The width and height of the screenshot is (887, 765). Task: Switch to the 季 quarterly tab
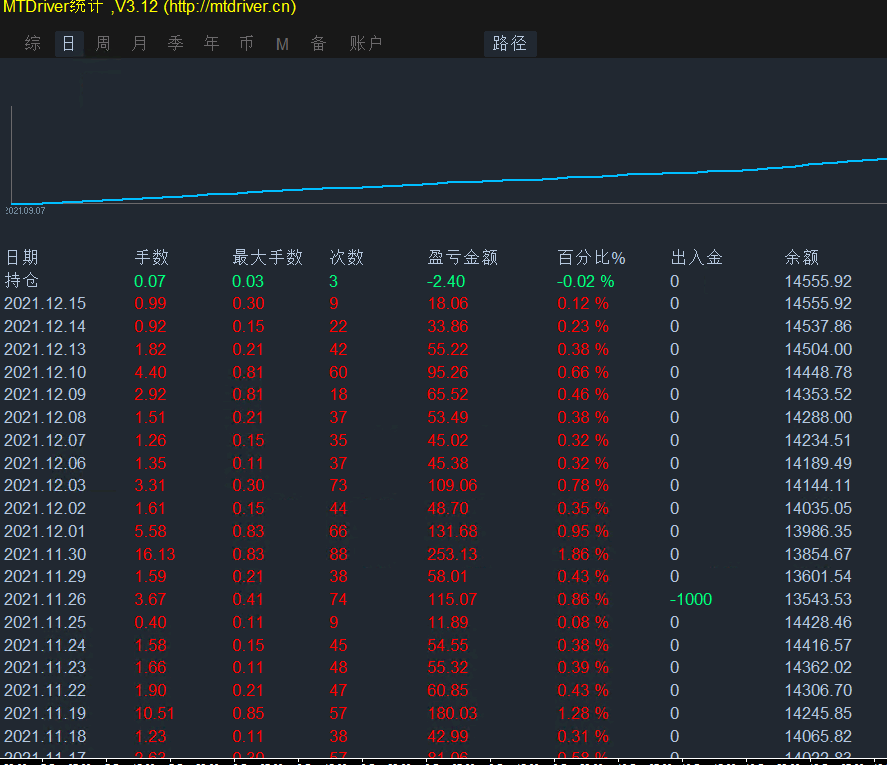[175, 44]
